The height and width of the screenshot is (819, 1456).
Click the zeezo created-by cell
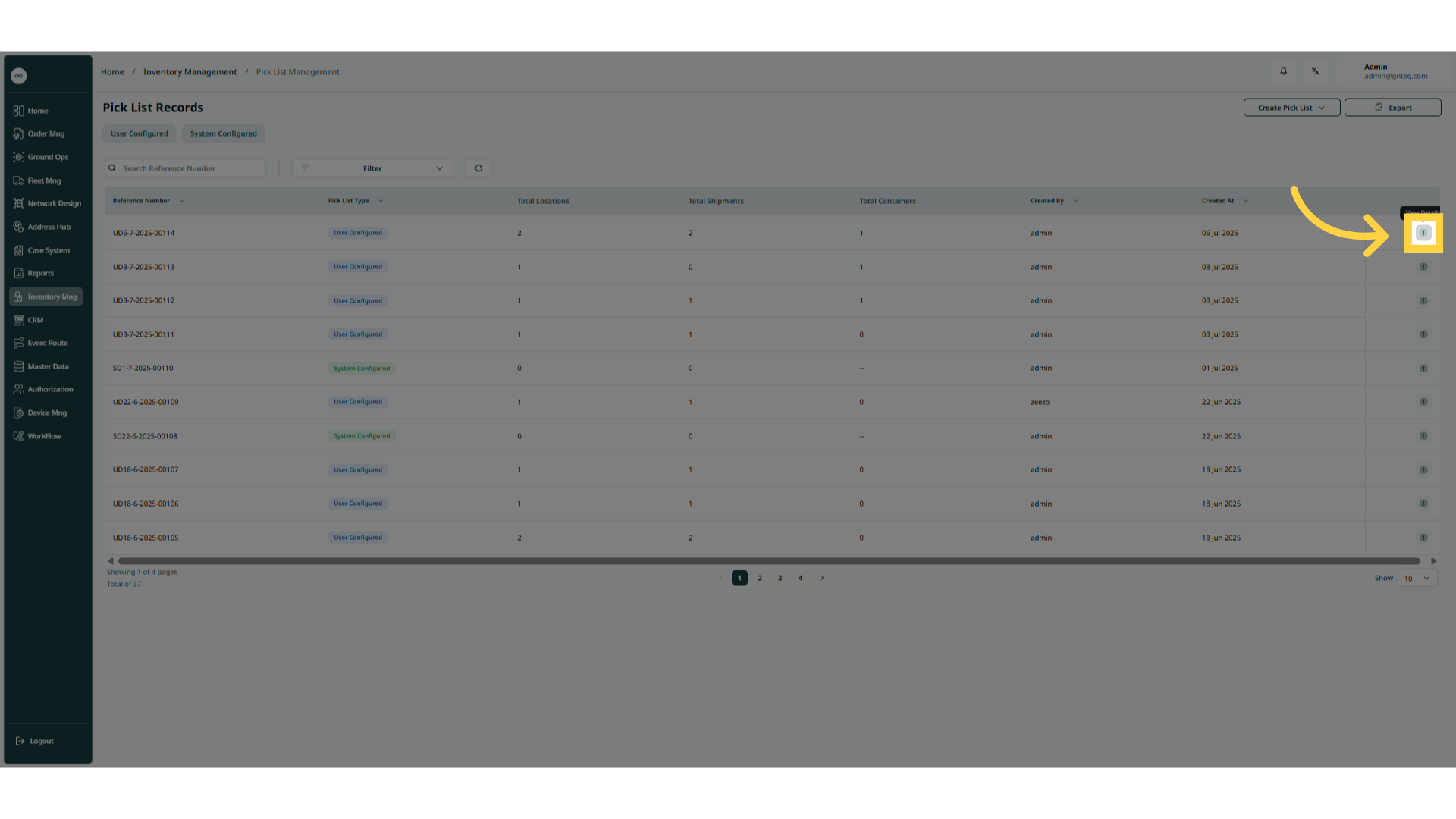click(1040, 402)
